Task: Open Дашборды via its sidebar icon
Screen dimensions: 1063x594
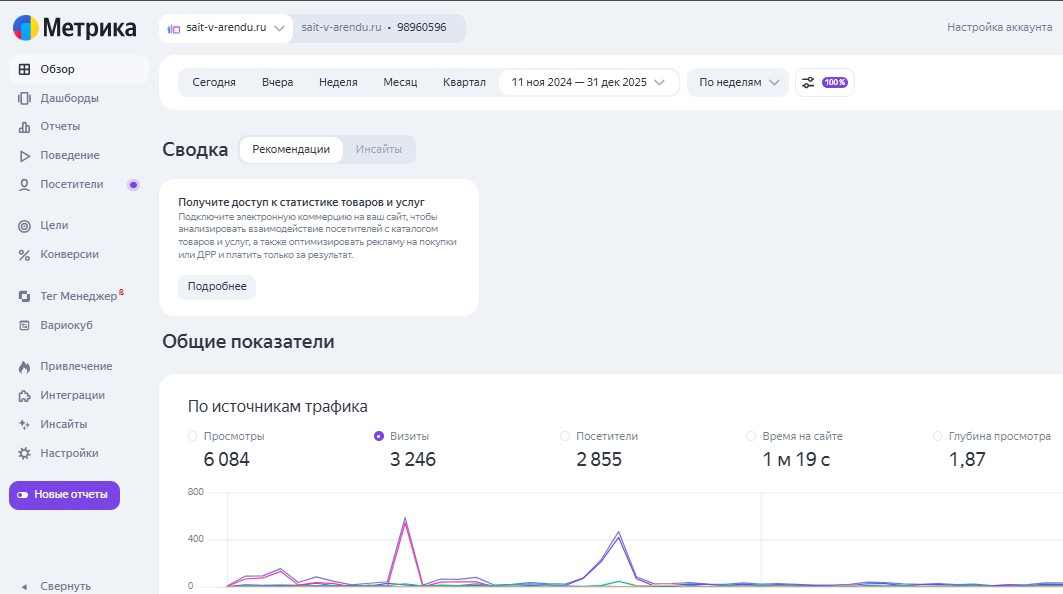Action: pos(24,98)
